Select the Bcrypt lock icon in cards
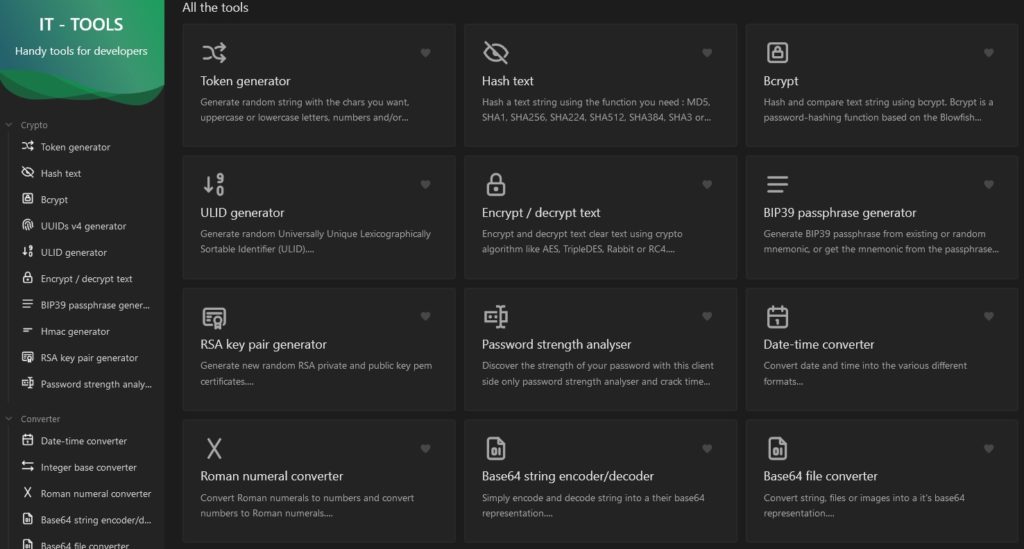The image size is (1024, 549). pos(777,53)
